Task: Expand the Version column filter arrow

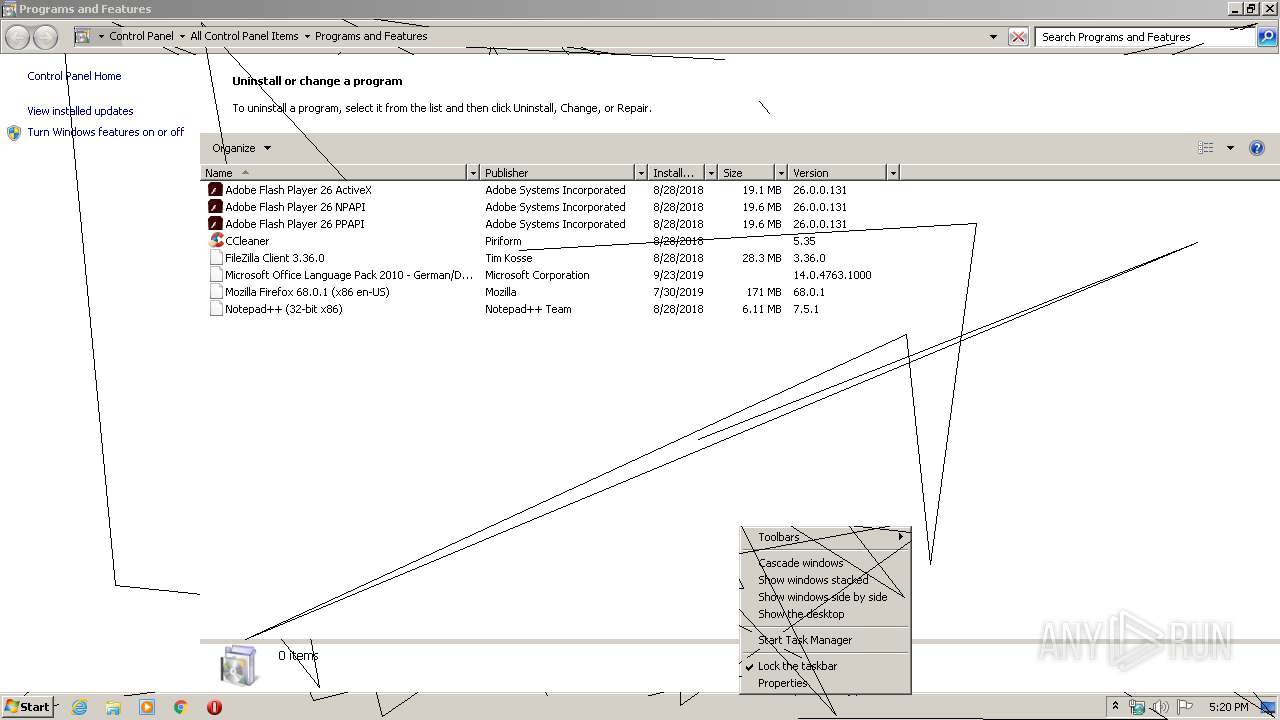Action: 893,173
